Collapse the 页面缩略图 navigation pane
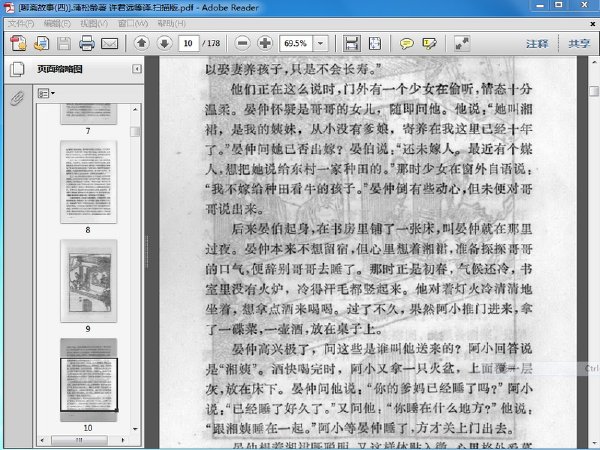The image size is (600, 450). pyautogui.click(x=137, y=69)
